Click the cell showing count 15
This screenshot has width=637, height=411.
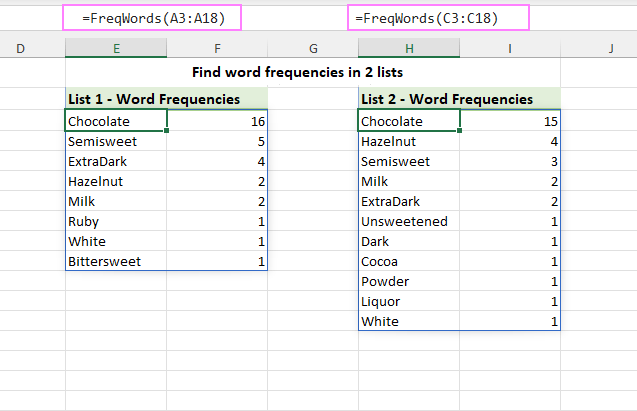[510, 121]
